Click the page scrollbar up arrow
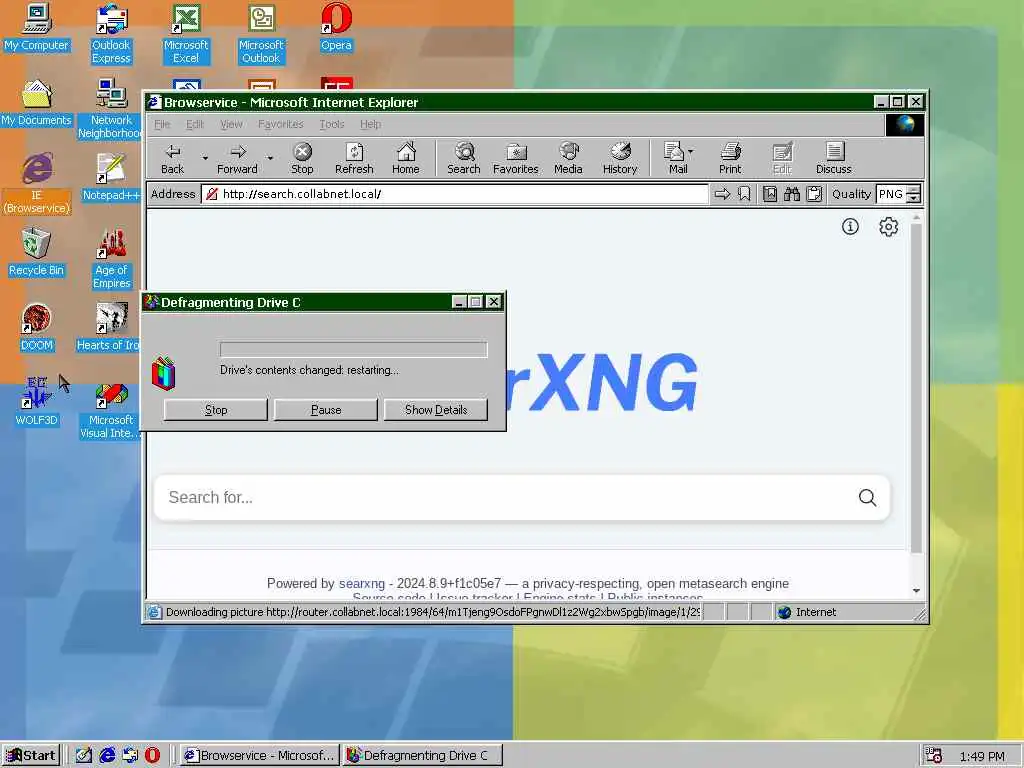Viewport: 1024px width, 768px height. click(916, 217)
